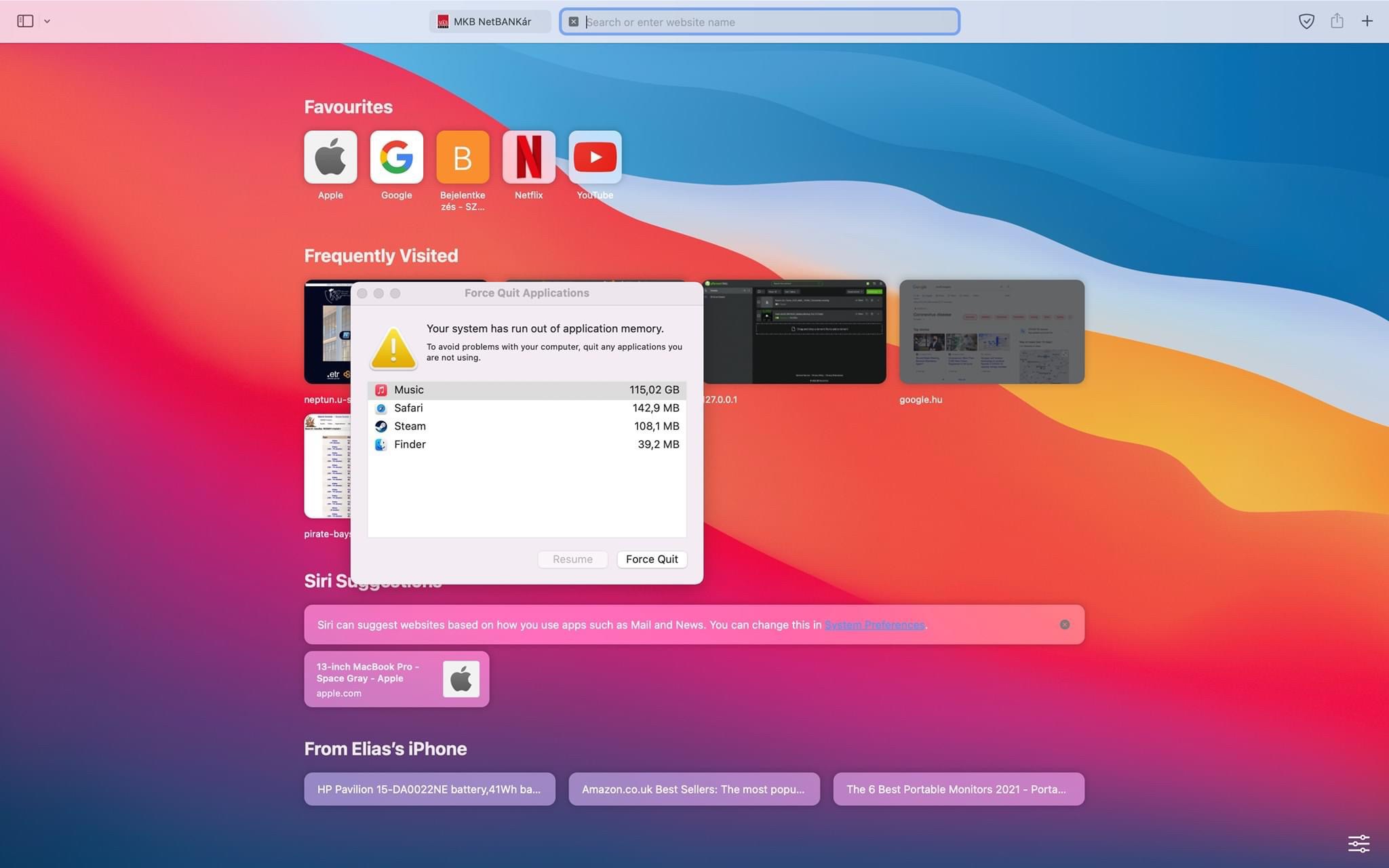This screenshot has height=868, width=1389.
Task: Click the Music app icon in list
Action: tap(381, 390)
